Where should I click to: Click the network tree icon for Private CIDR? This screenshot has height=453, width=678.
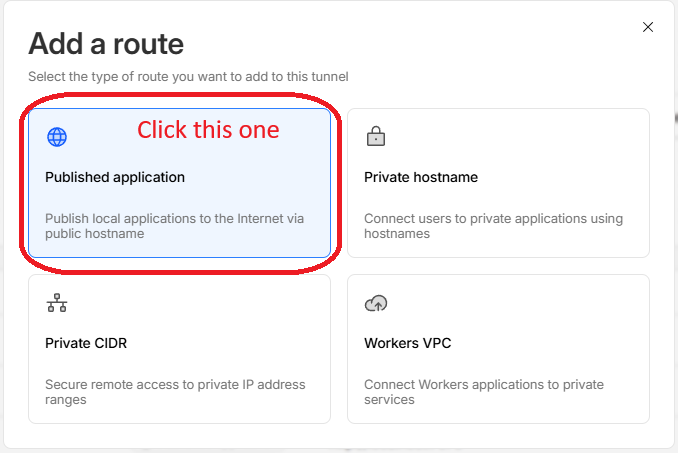coord(57,303)
